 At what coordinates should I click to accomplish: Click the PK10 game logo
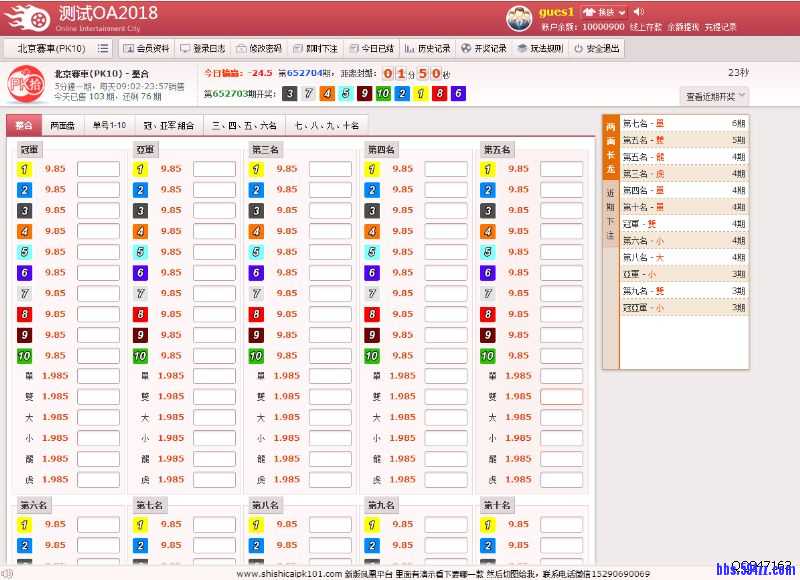[25, 86]
